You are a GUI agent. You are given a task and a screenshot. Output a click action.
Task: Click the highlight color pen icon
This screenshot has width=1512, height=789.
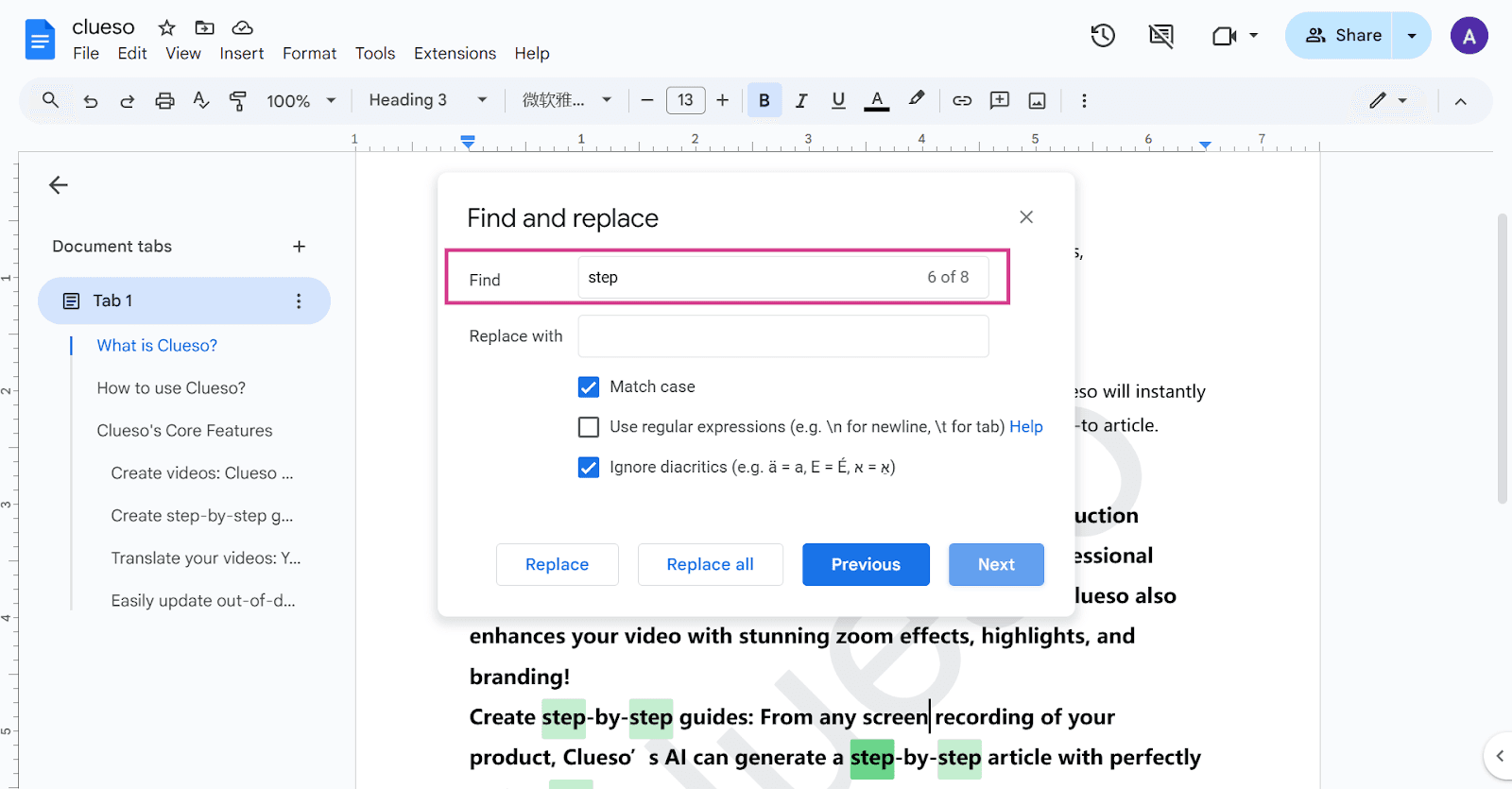tap(916, 99)
